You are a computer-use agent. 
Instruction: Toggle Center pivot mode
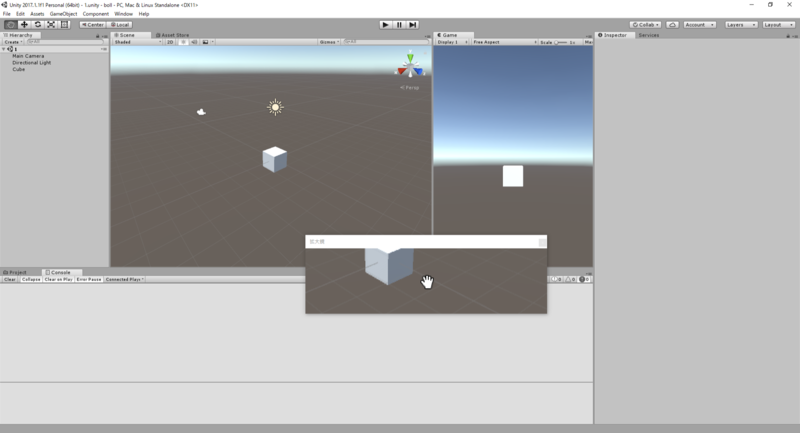92,24
